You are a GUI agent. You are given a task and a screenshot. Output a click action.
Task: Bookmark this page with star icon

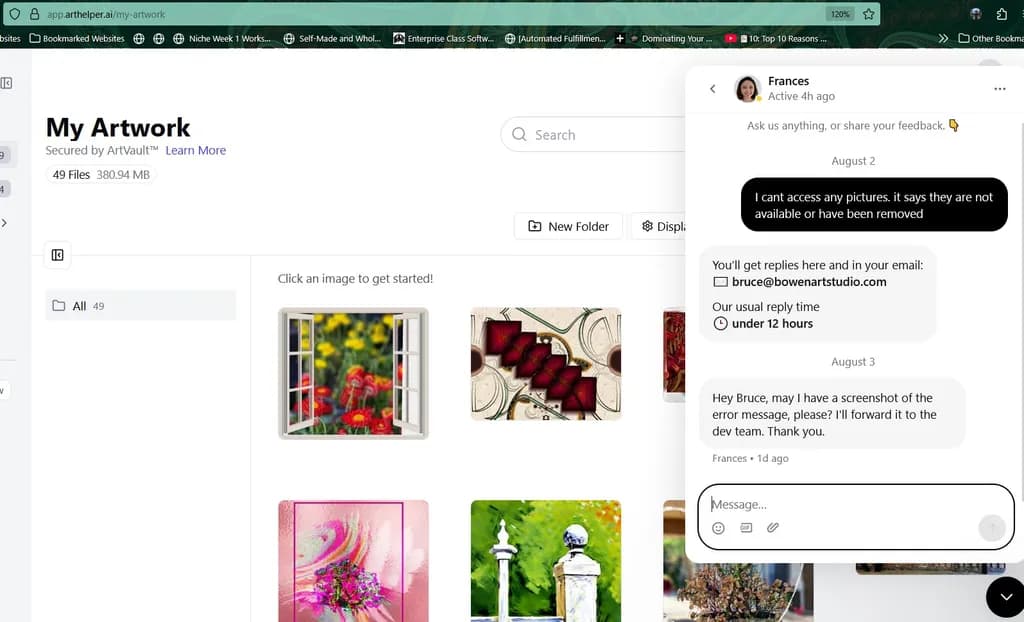(868, 14)
